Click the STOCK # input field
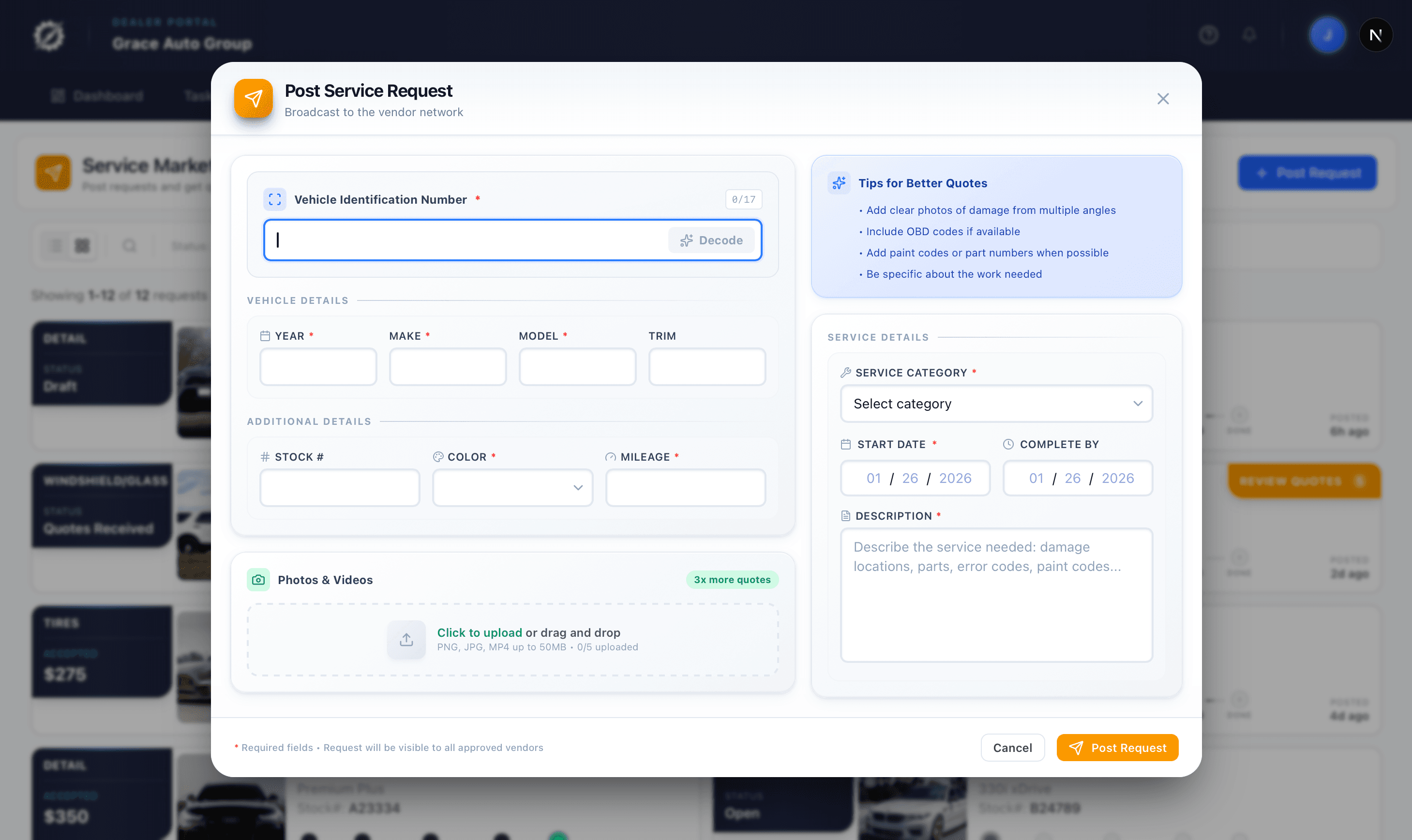1412x840 pixels. tap(340, 487)
